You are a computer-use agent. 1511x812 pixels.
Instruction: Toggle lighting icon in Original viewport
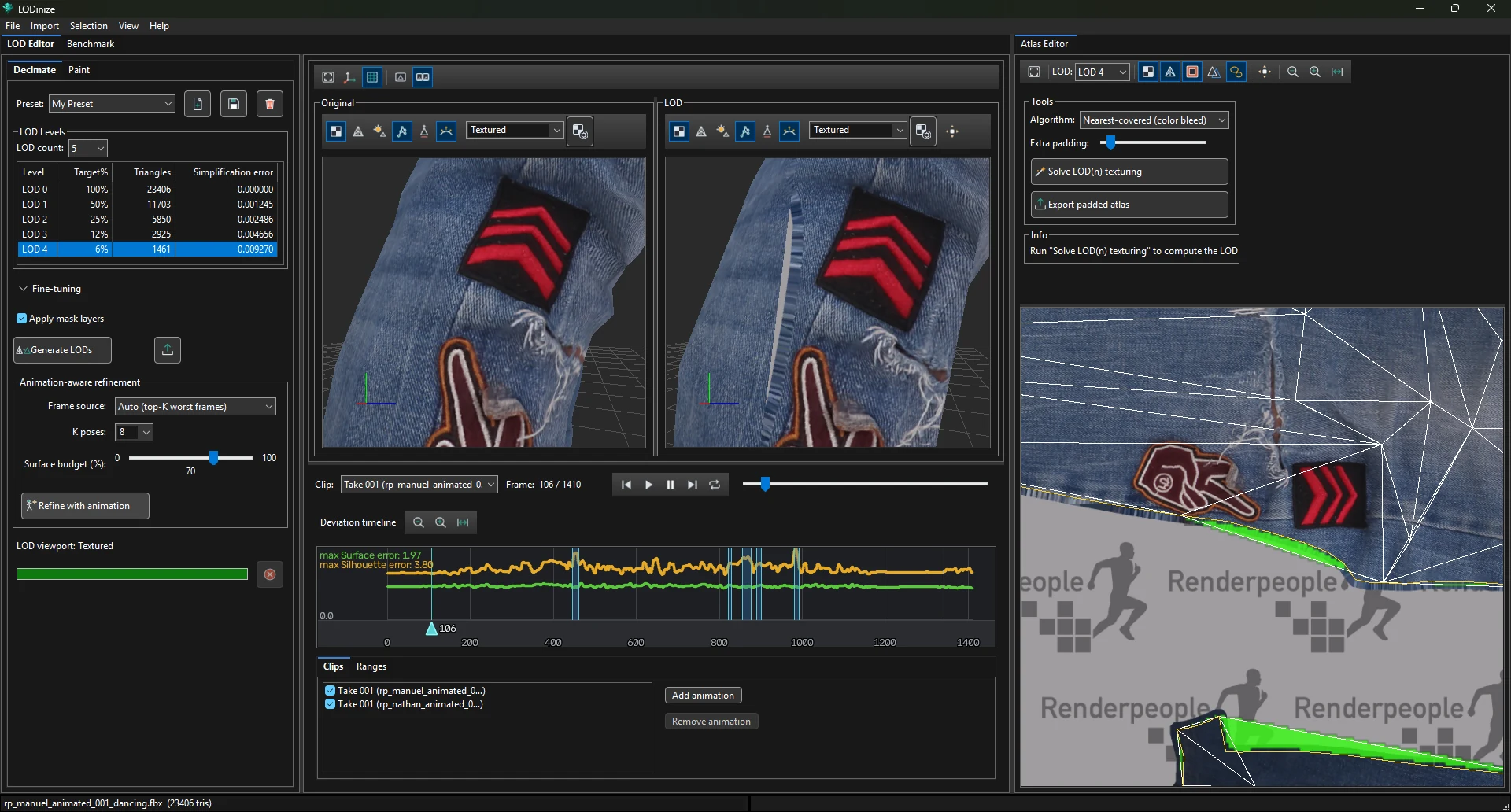point(379,131)
